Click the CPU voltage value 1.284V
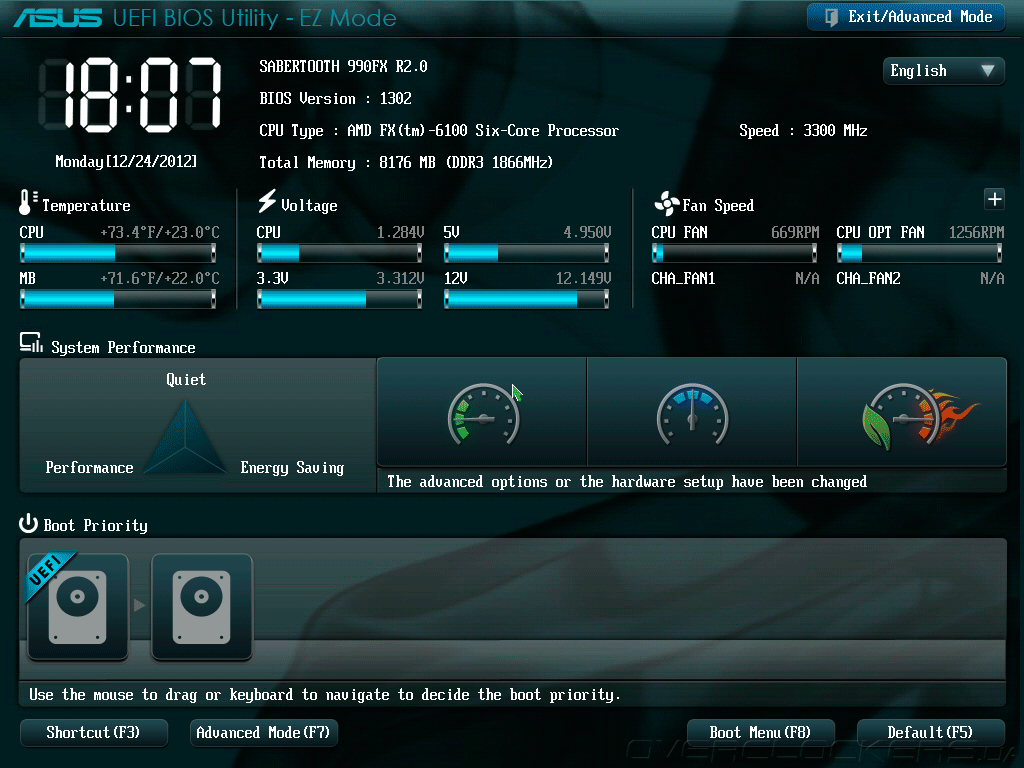The height and width of the screenshot is (768, 1024). [x=400, y=232]
